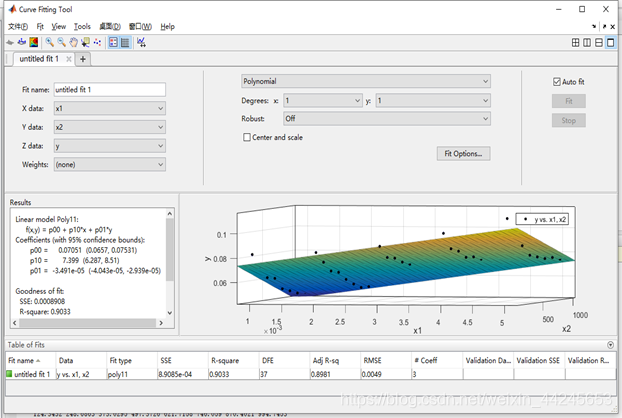The image size is (622, 418).
Task: Open the Help menu
Action: click(x=167, y=27)
